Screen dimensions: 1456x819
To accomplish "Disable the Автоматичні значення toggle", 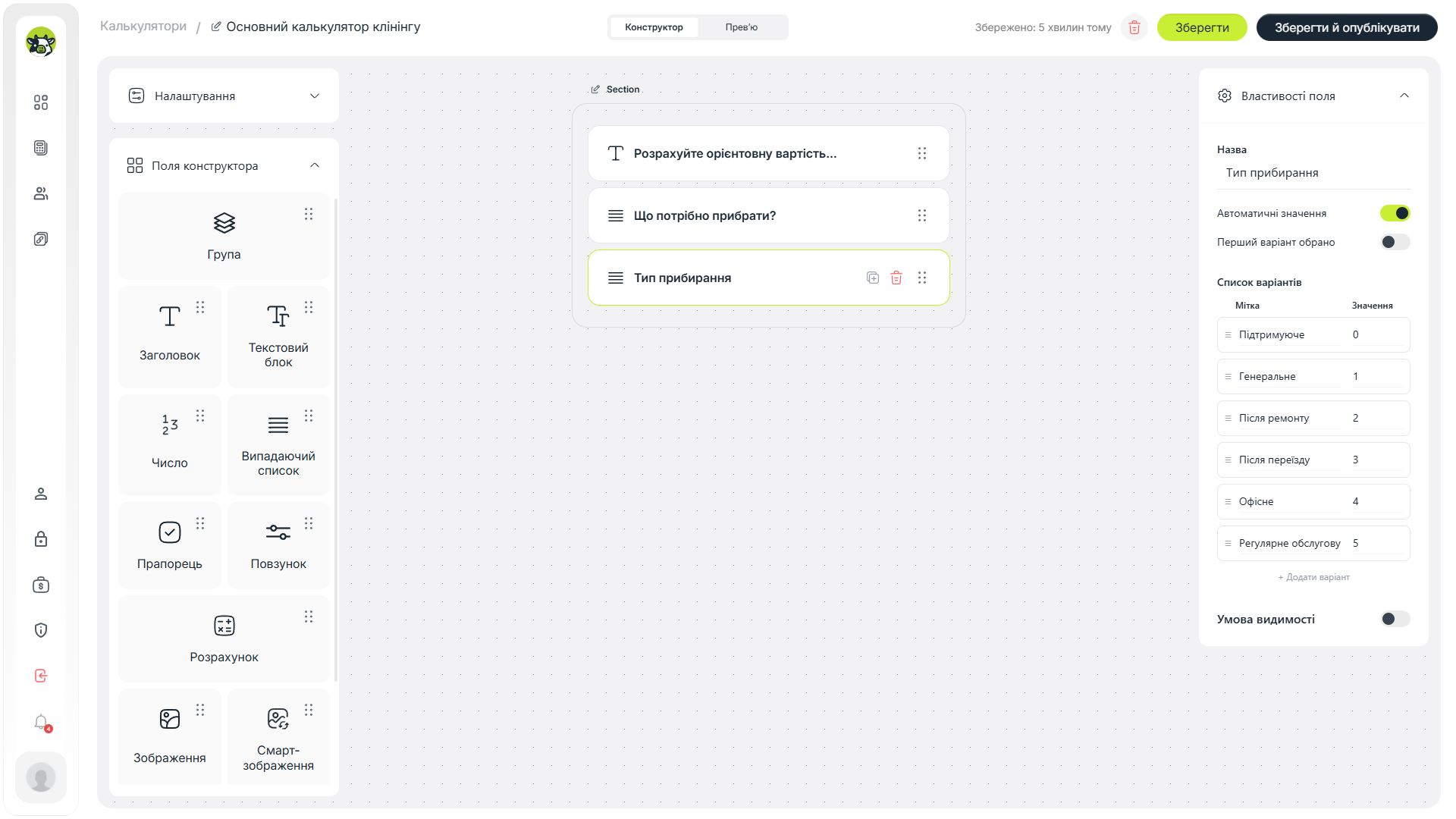I will click(x=1395, y=213).
